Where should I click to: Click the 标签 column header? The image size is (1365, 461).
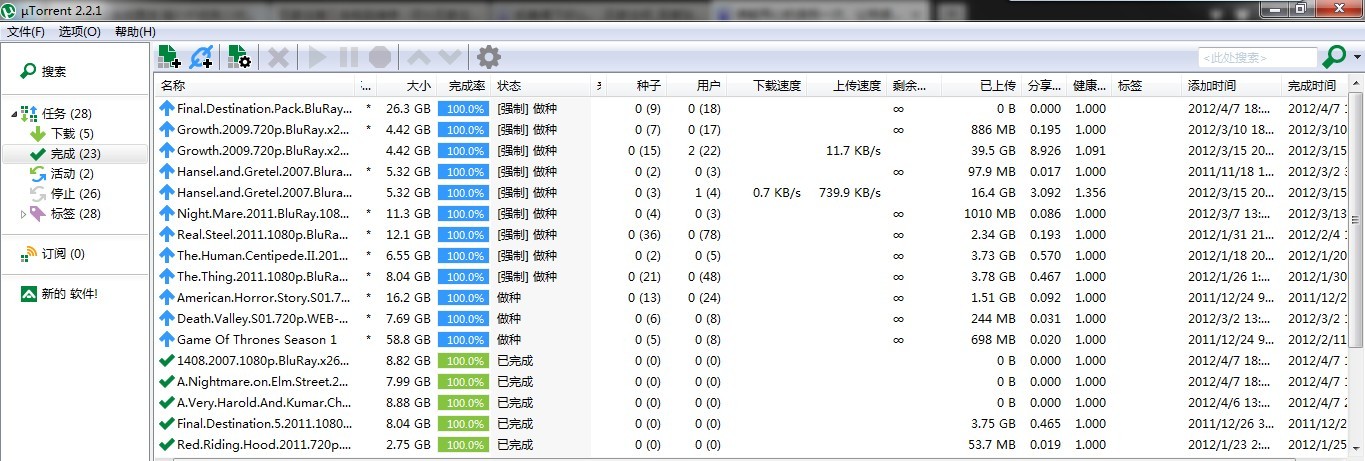coord(1147,86)
